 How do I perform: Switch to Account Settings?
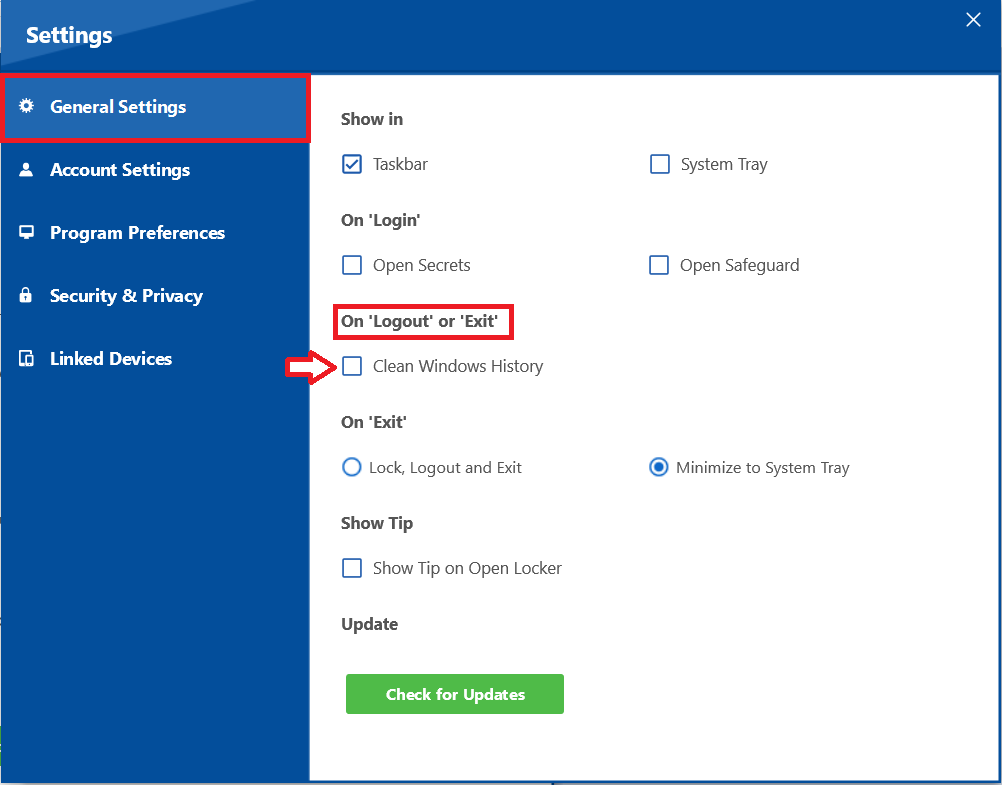[155, 170]
